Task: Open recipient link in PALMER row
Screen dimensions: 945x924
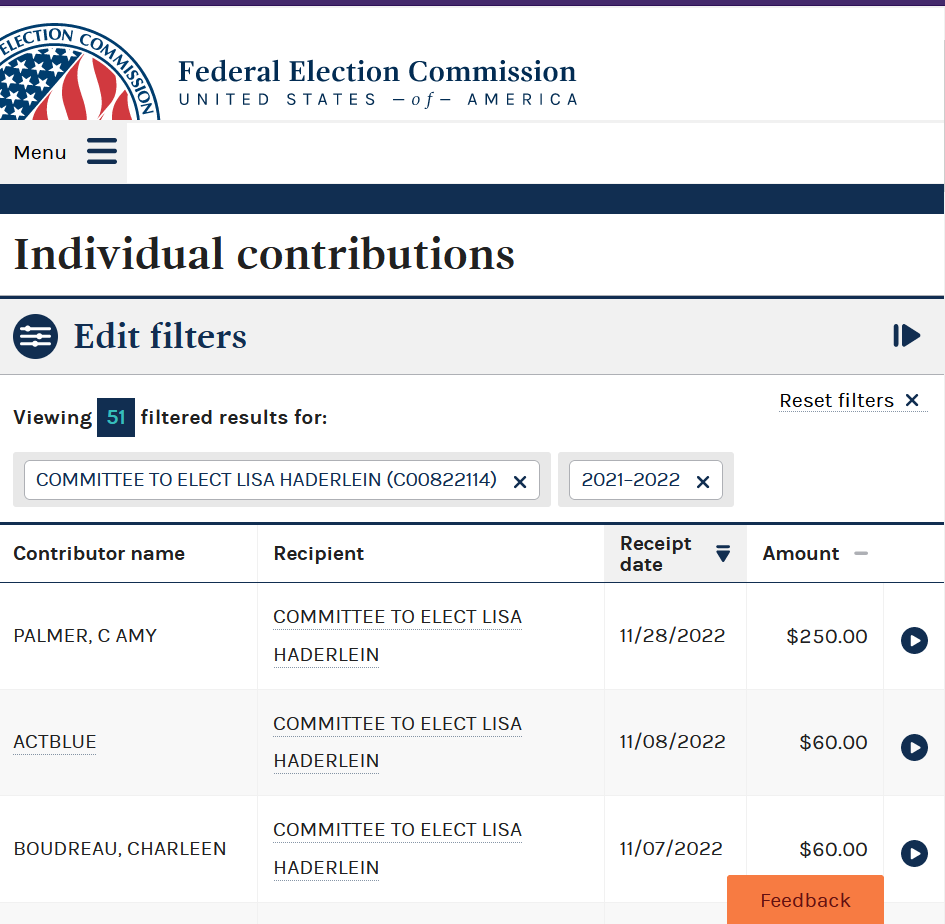Action: pyautogui.click(x=397, y=636)
